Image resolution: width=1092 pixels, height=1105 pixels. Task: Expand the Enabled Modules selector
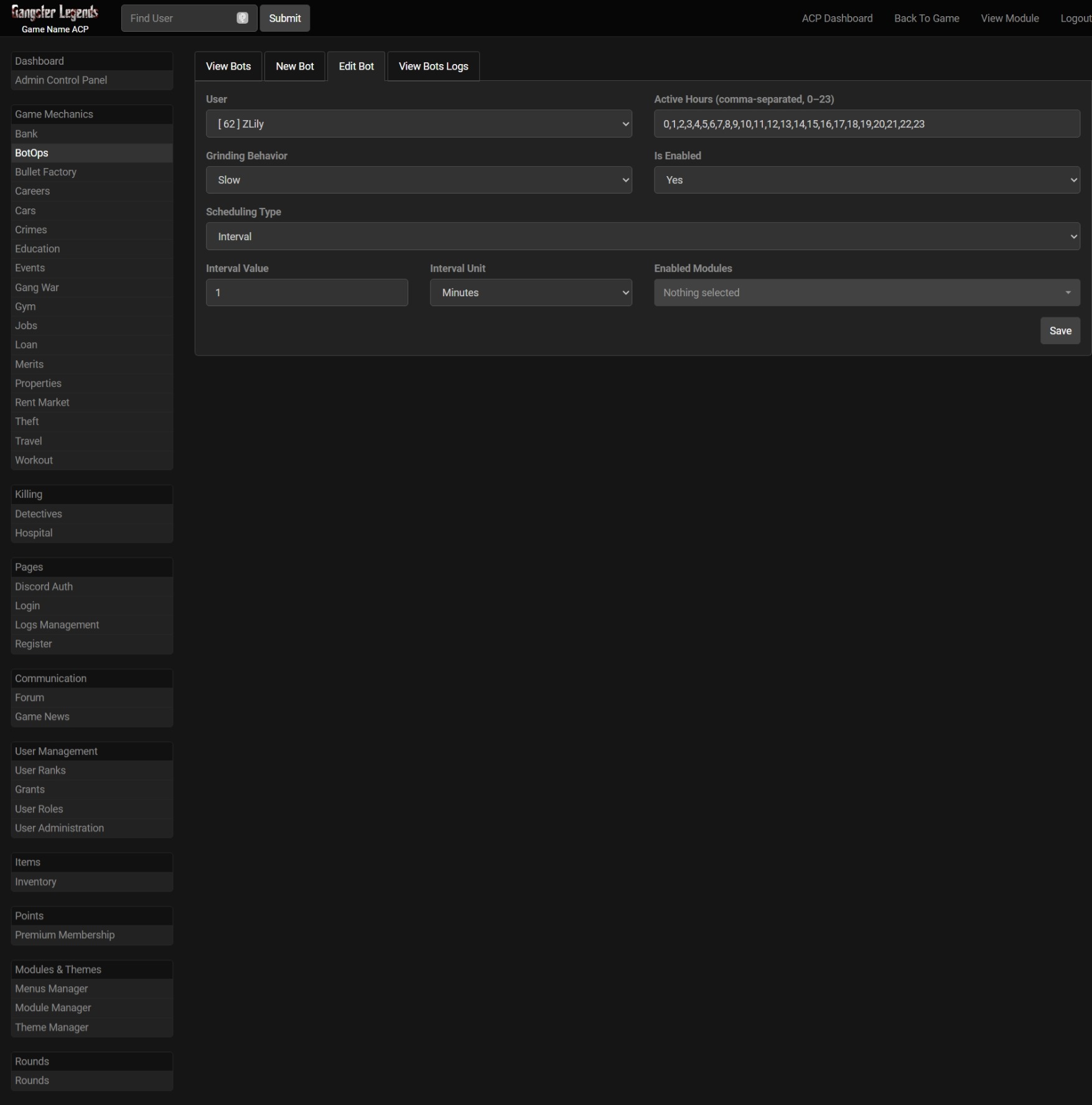coord(866,292)
